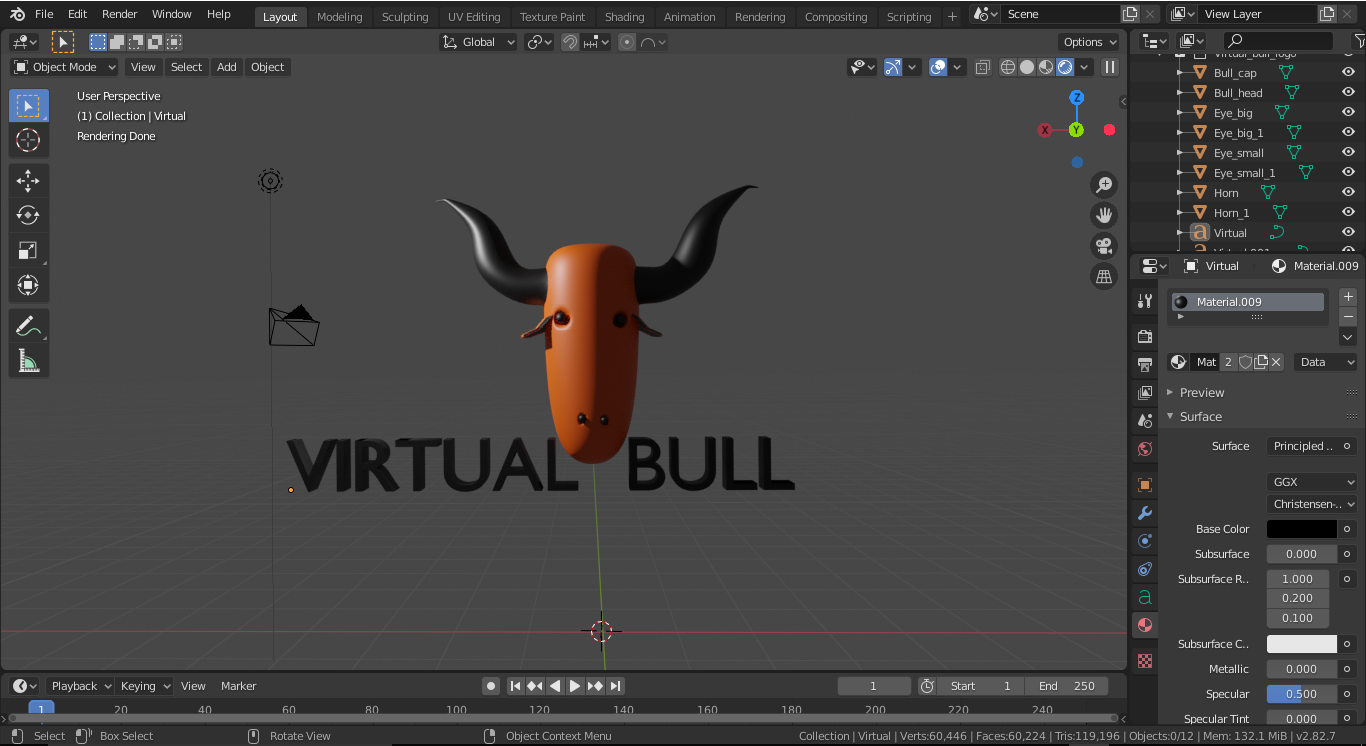Switch to the Animation workspace tab
The width and height of the screenshot is (1366, 746).
690,17
